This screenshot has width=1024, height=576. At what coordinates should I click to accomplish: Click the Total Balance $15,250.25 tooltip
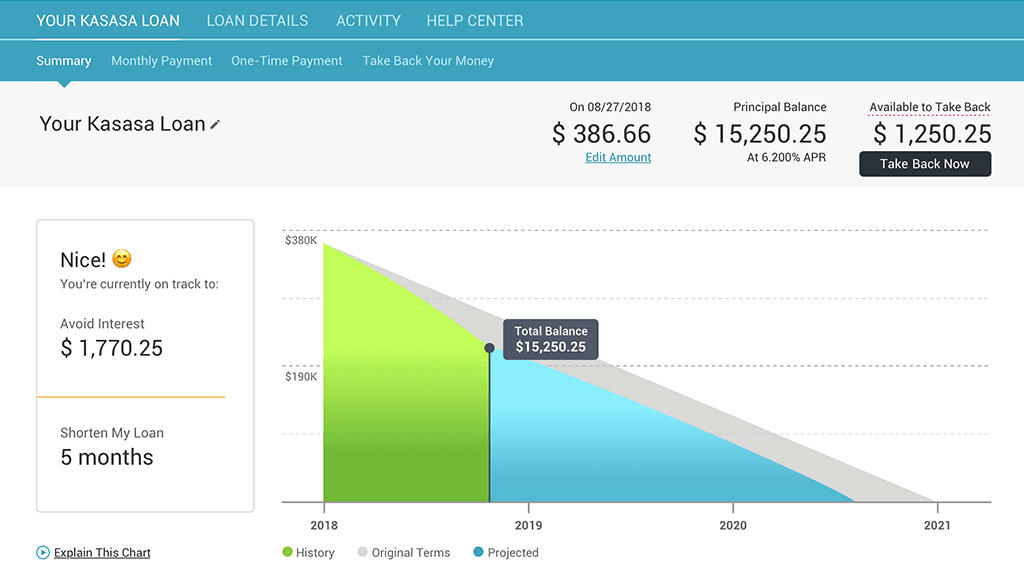click(551, 340)
